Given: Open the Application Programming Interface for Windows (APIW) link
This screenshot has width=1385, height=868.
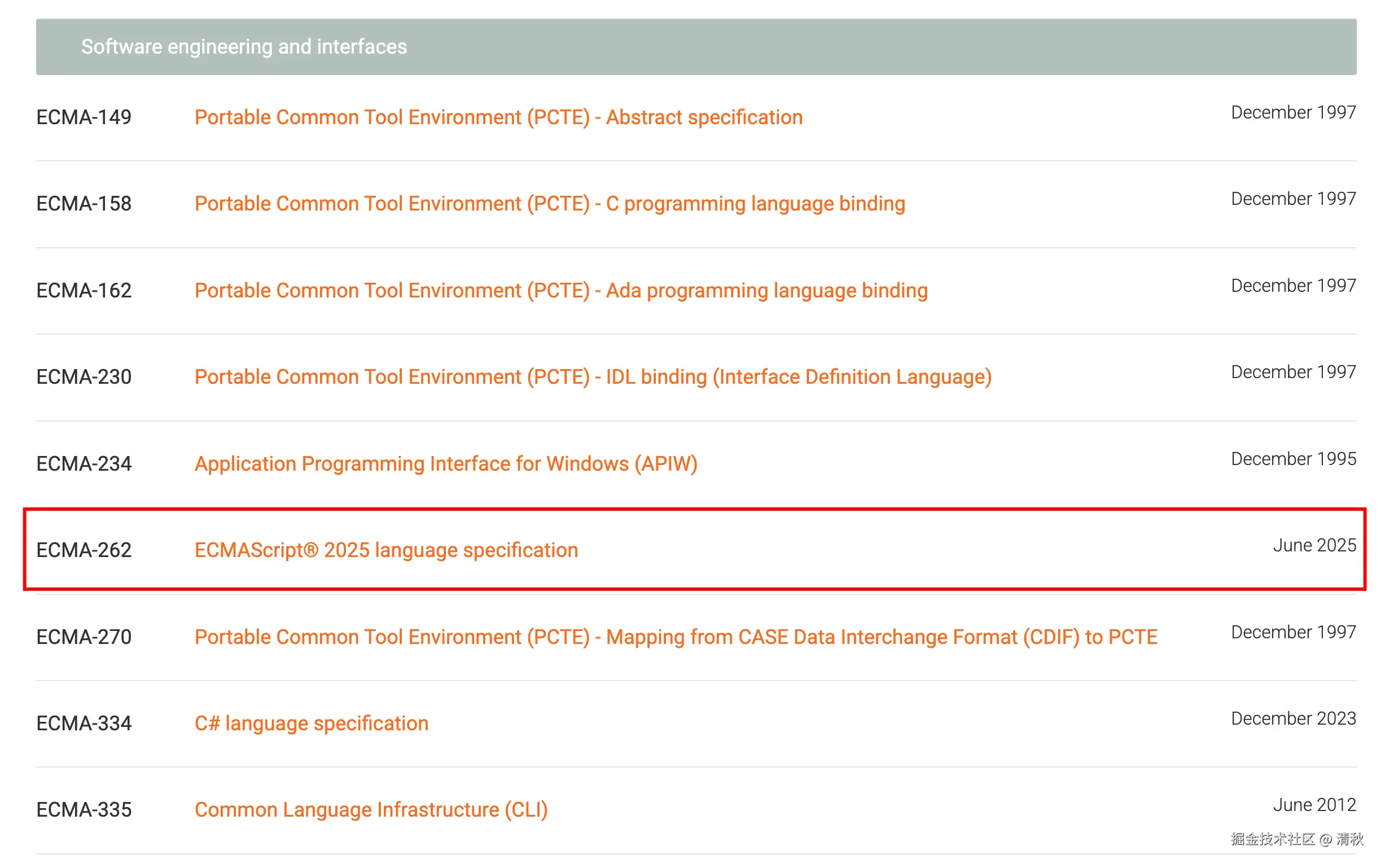Looking at the screenshot, I should click(x=445, y=464).
